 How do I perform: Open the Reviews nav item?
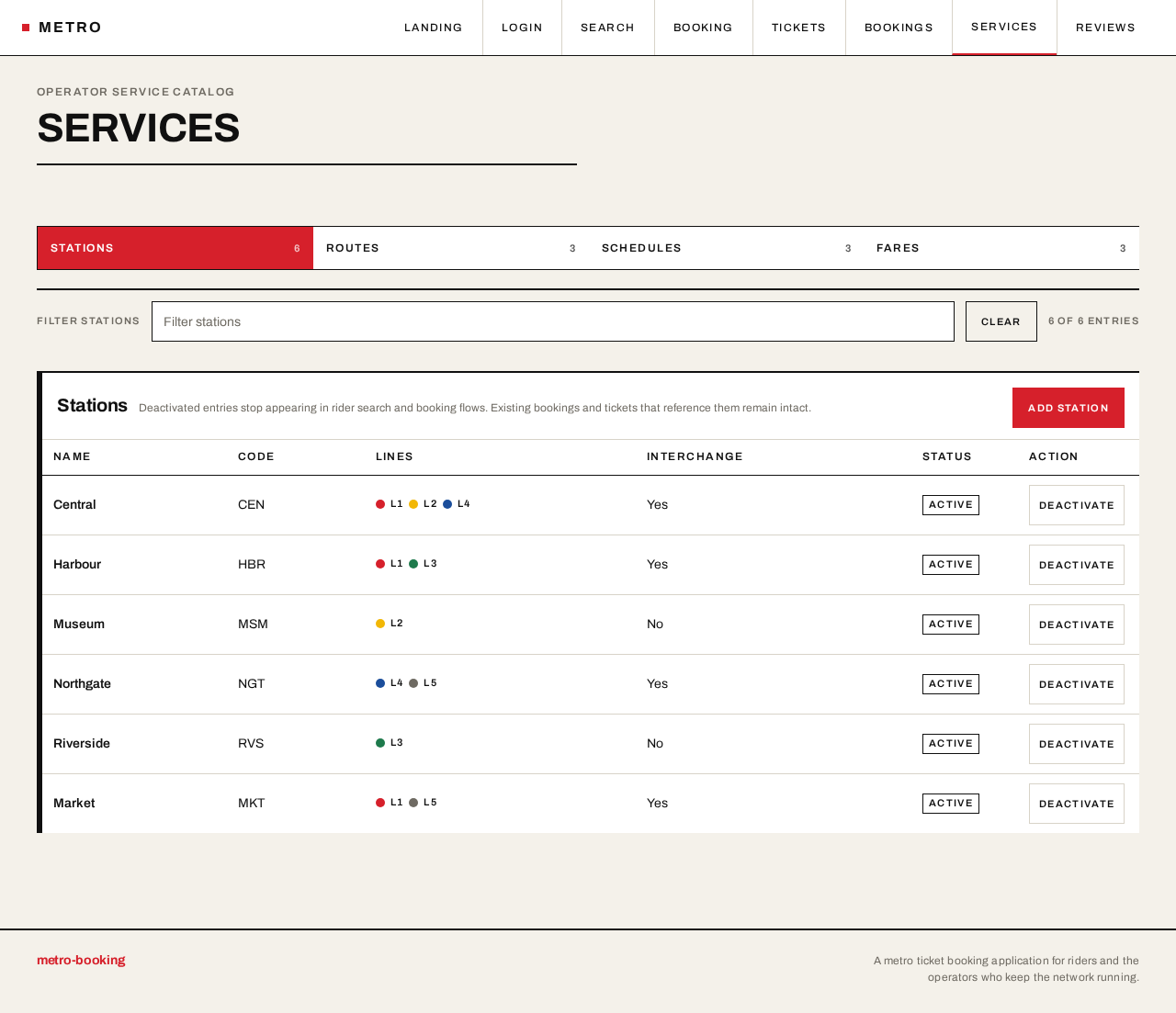click(1105, 28)
